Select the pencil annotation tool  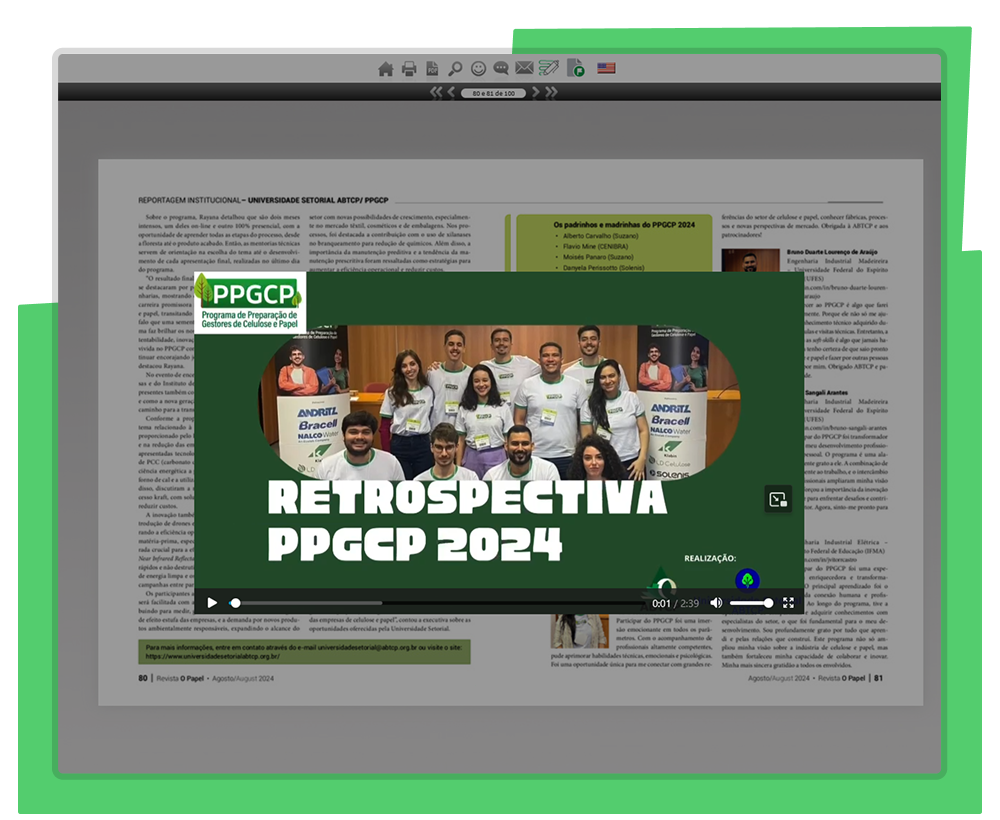[548, 68]
